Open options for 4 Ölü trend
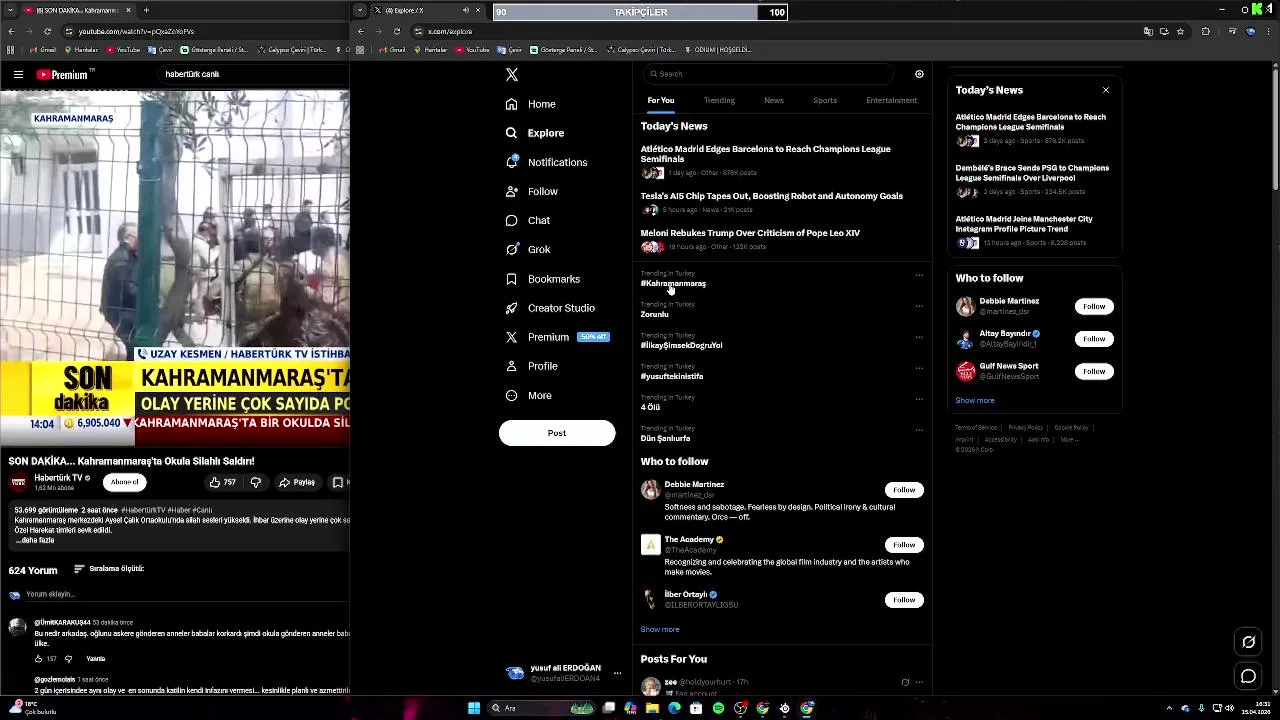The width and height of the screenshot is (1280, 720). [x=919, y=399]
